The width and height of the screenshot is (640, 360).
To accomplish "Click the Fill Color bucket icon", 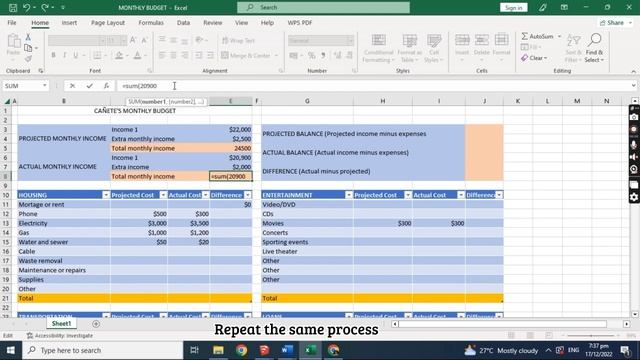I will tap(119, 55).
